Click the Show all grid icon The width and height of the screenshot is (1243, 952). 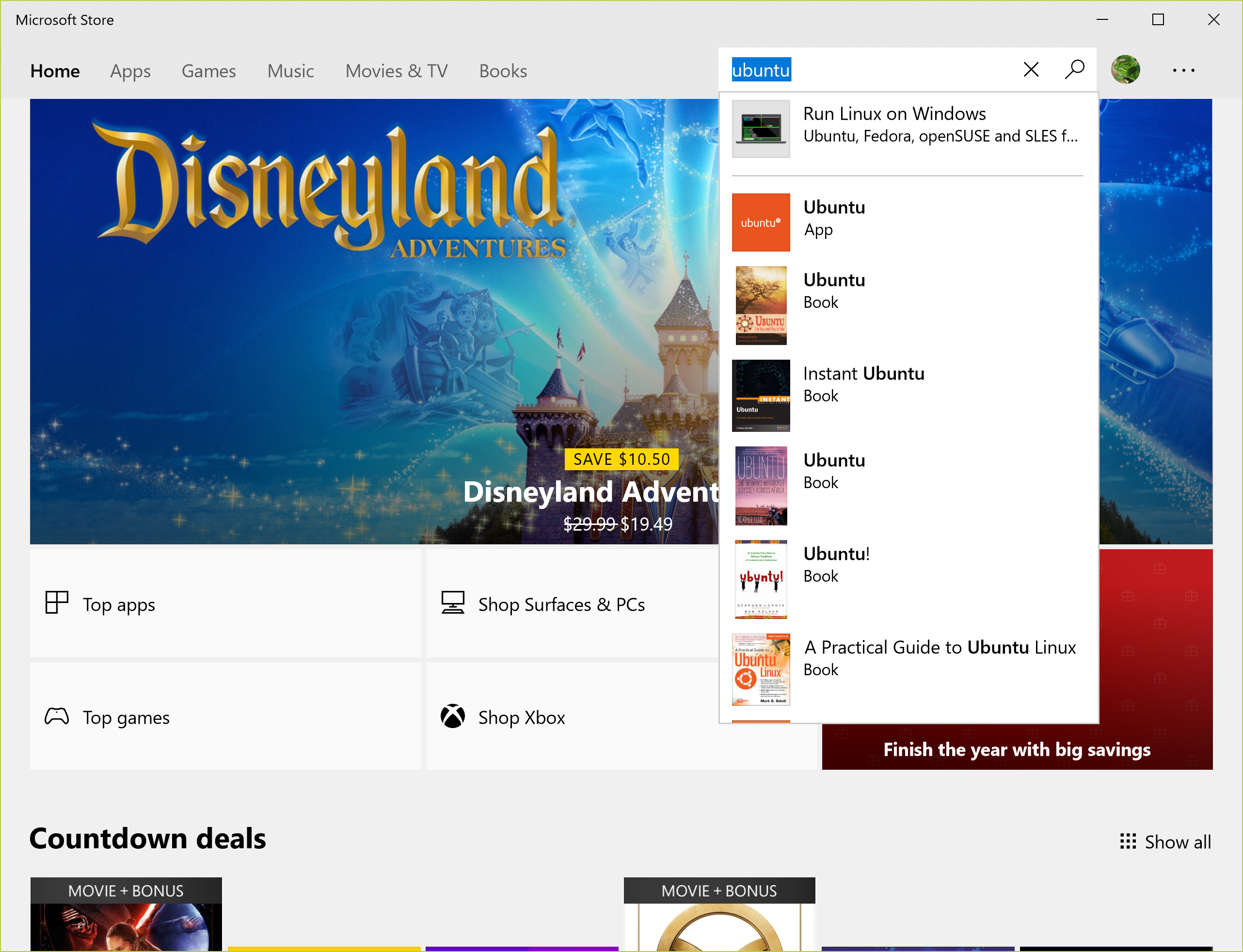point(1128,841)
